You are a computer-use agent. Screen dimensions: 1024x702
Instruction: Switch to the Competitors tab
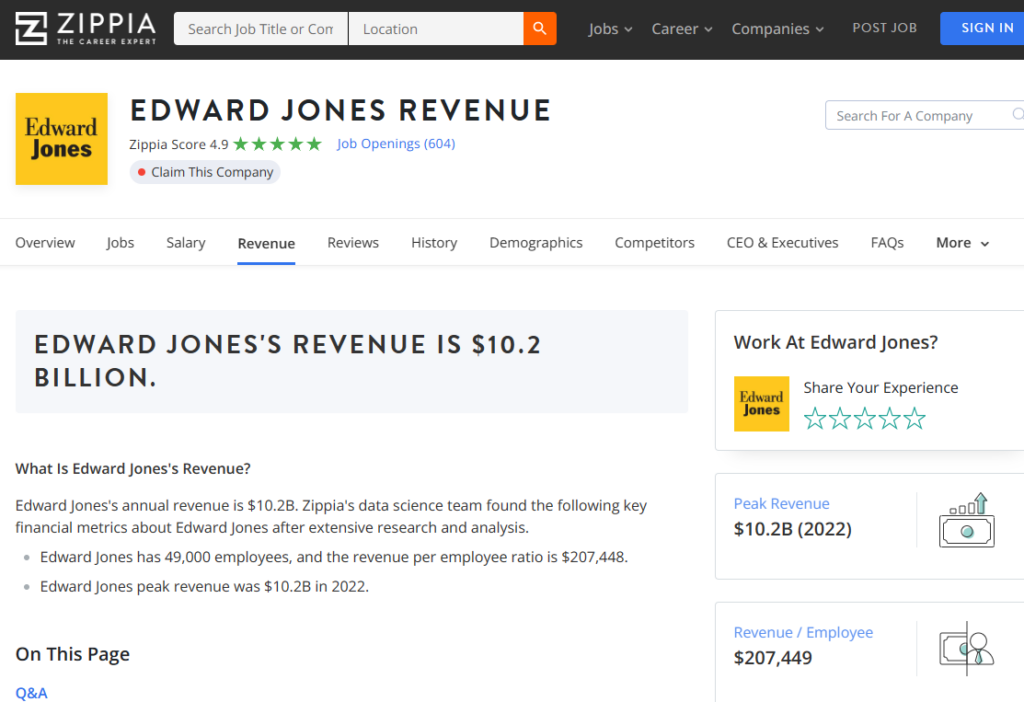654,243
